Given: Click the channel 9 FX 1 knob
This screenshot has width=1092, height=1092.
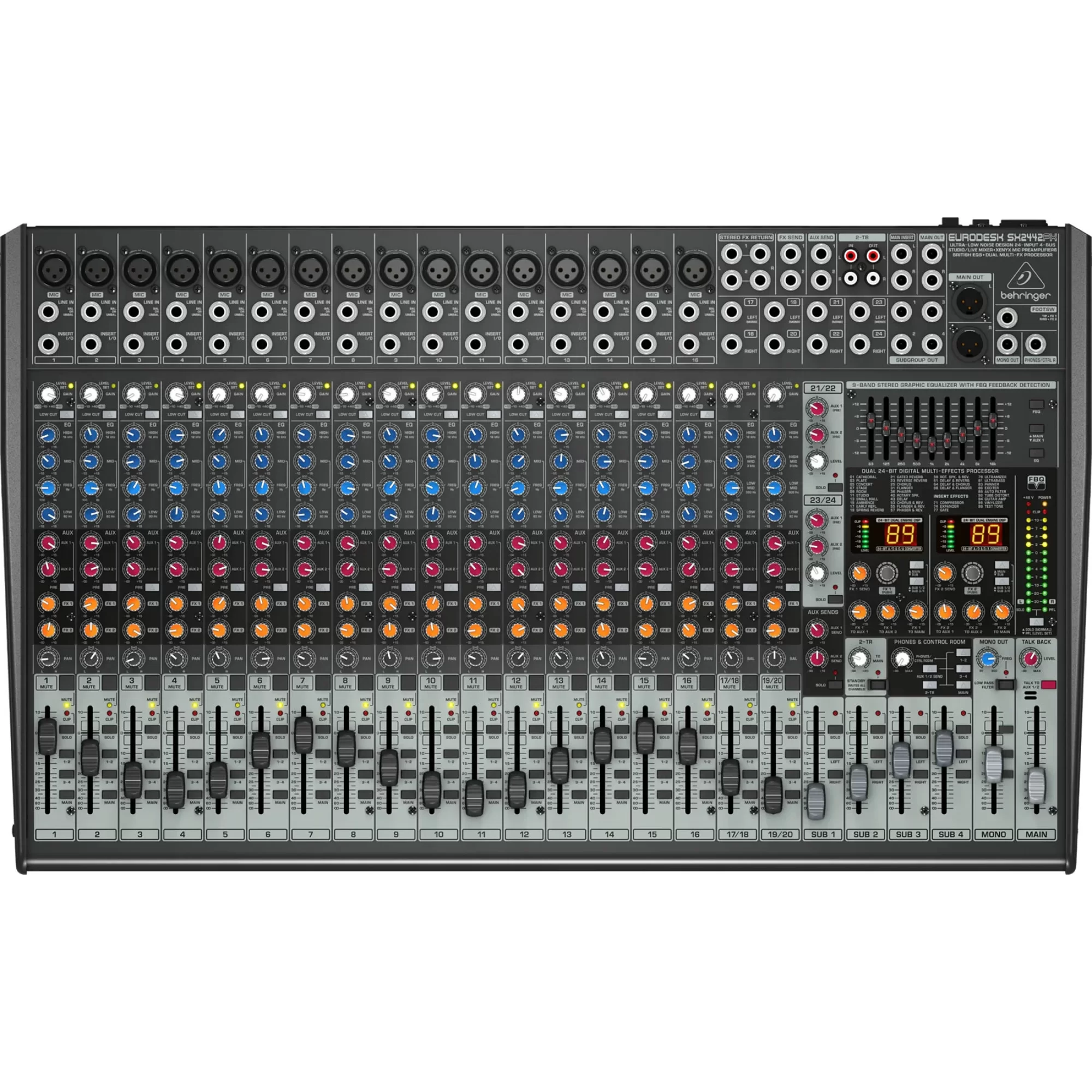Looking at the screenshot, I should point(389,604).
